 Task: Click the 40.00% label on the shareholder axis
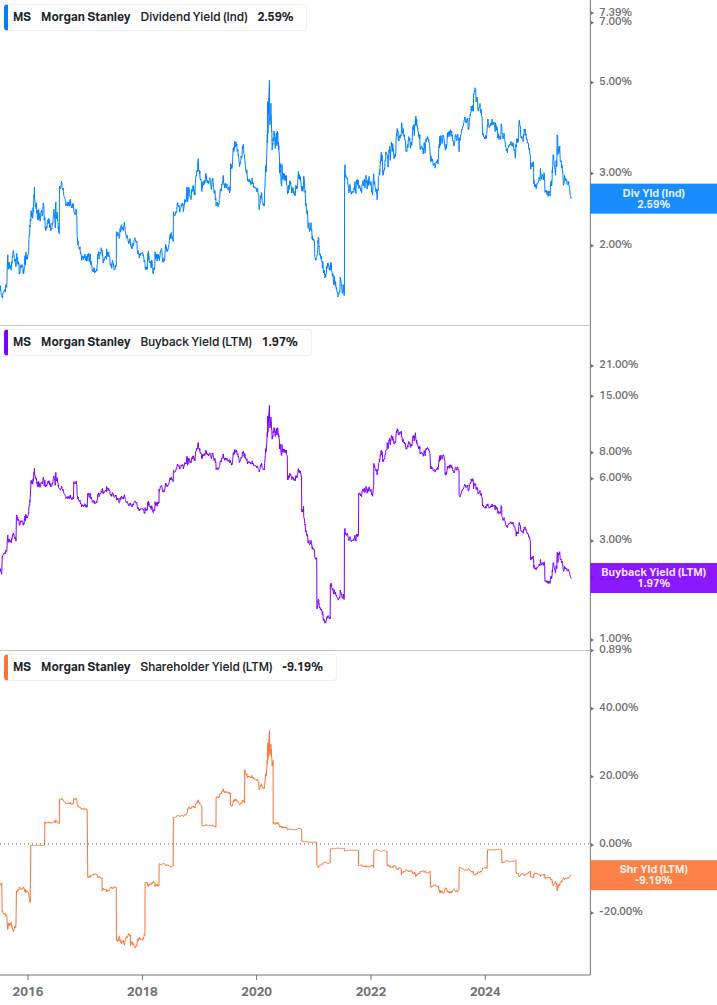pos(618,708)
